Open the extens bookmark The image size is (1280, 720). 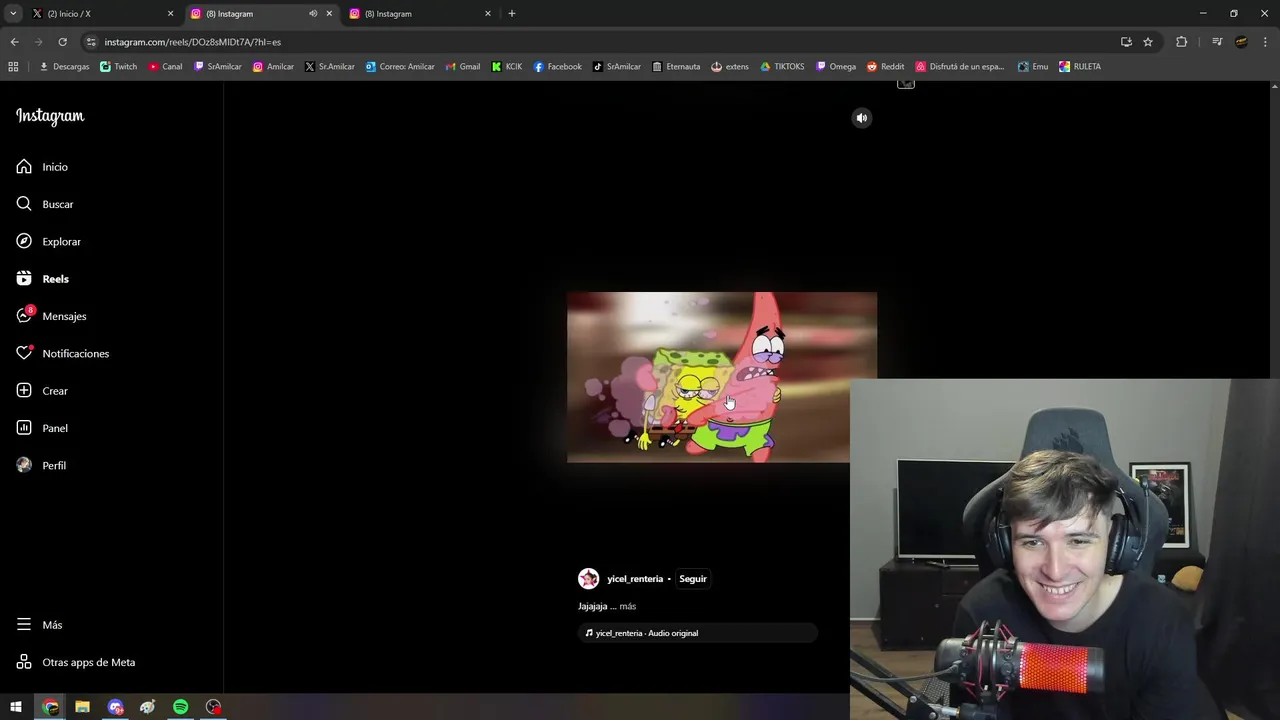click(730, 67)
